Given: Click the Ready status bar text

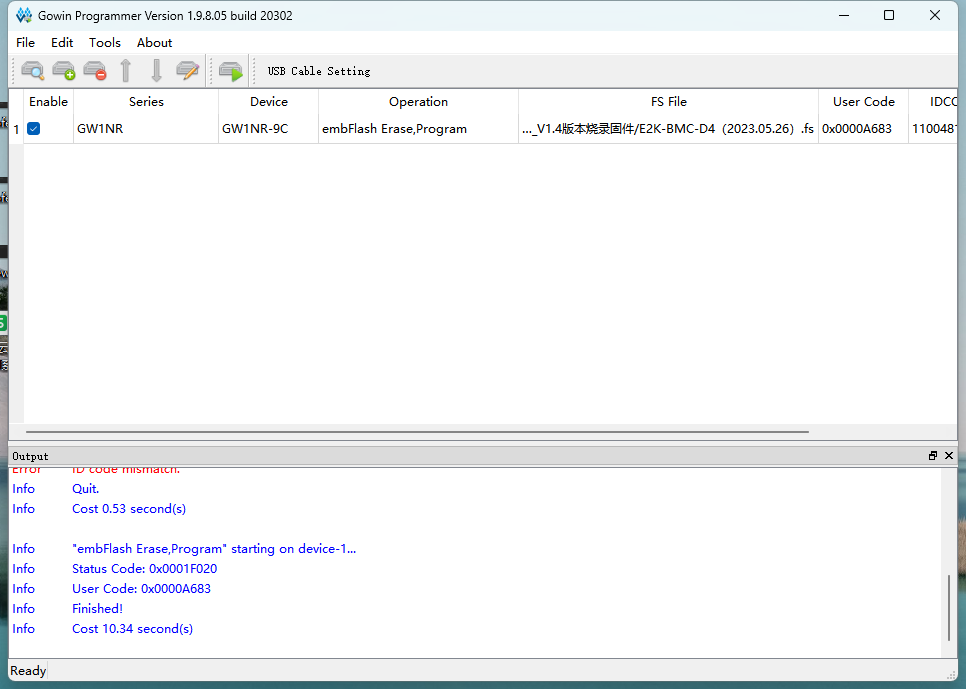Looking at the screenshot, I should (x=28, y=671).
